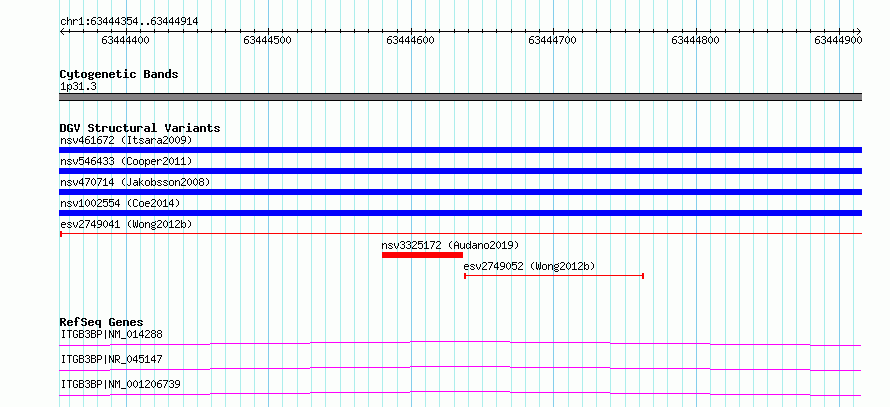Screen dimensions: 890x407
Task: Click the red line for esv2749052
Action: pyautogui.click(x=554, y=276)
